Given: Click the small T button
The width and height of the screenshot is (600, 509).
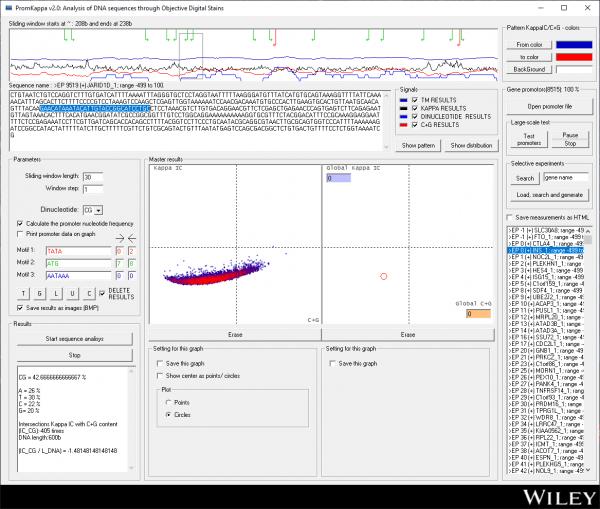Looking at the screenshot, I should (23, 294).
